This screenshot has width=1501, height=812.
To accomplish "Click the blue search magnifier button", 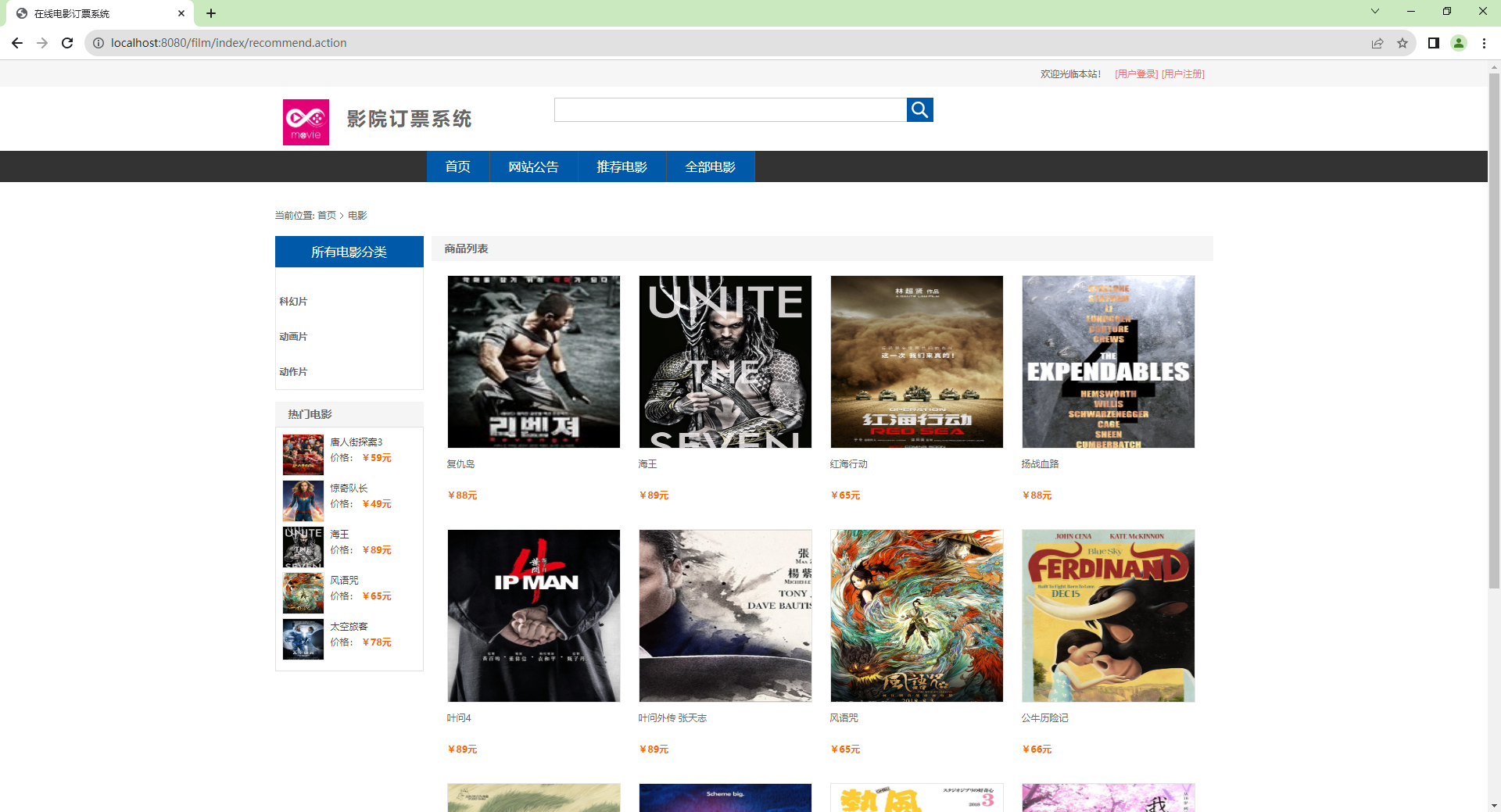I will click(919, 110).
